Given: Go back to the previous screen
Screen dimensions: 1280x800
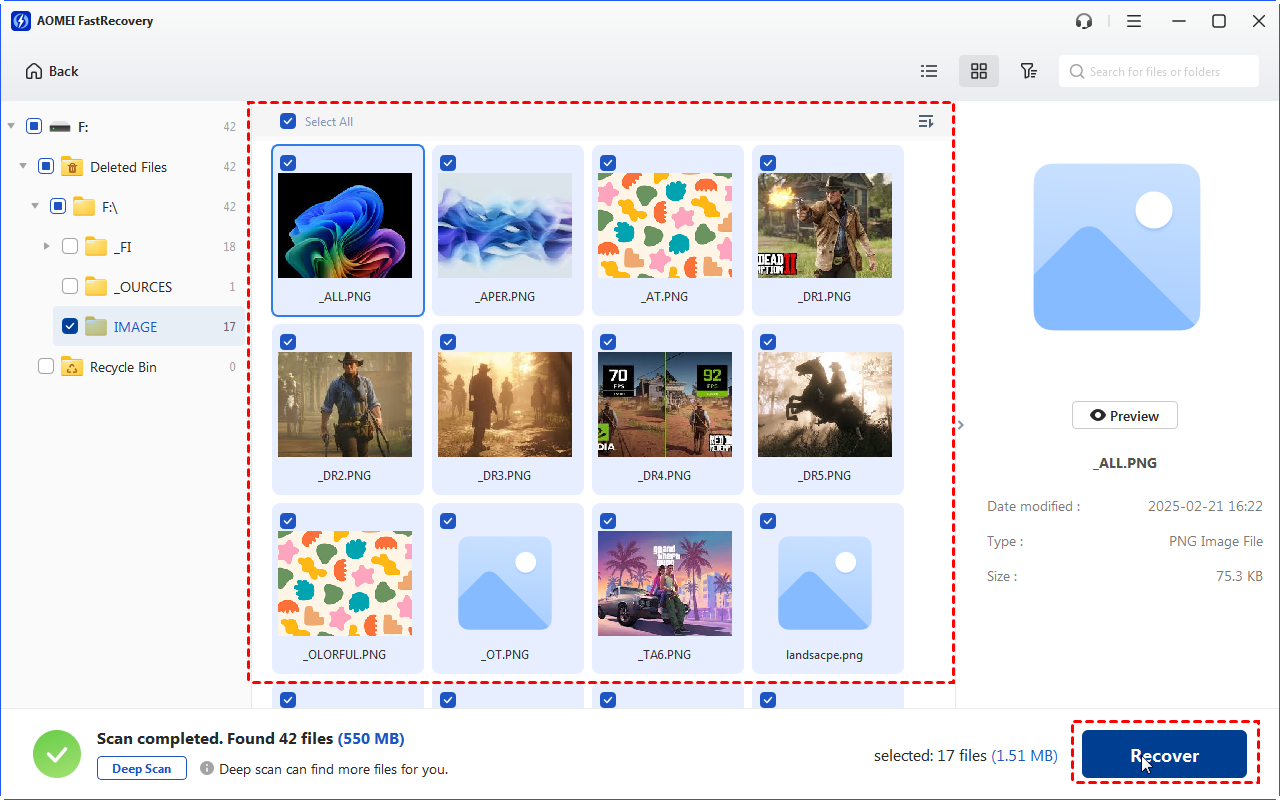Looking at the screenshot, I should (52, 71).
